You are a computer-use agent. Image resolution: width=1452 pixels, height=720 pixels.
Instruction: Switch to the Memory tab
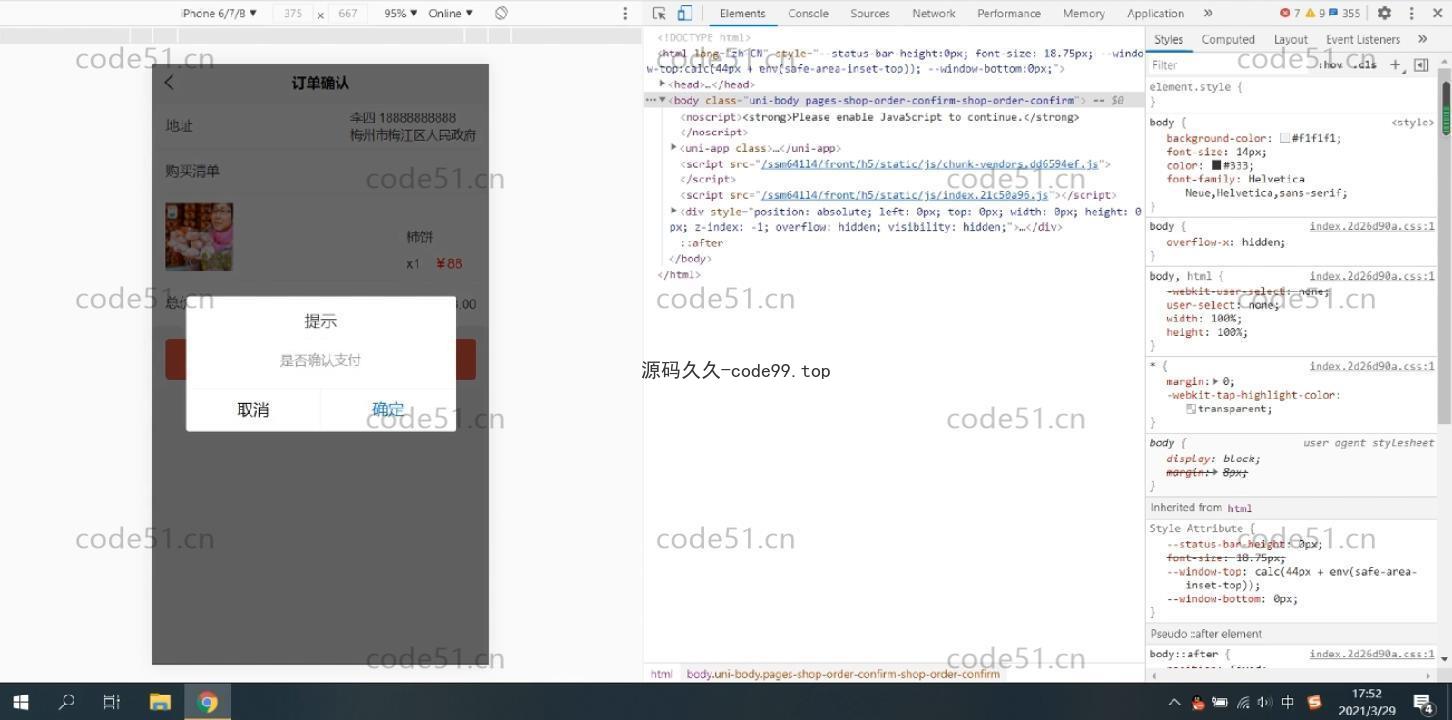tap(1084, 13)
